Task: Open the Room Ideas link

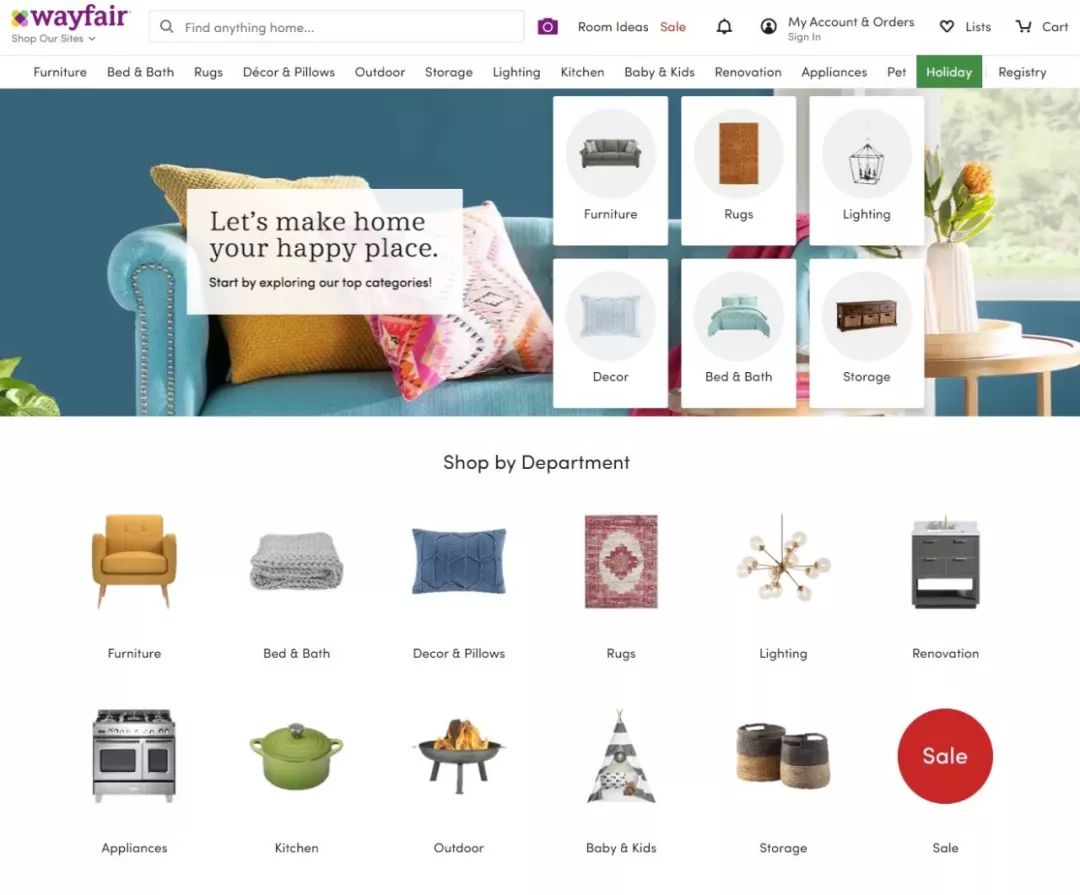Action: pyautogui.click(x=612, y=27)
